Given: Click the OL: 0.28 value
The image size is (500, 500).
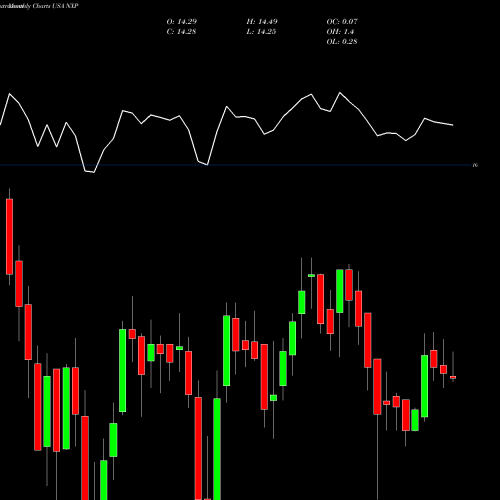Looking at the screenshot, I should coord(342,42).
